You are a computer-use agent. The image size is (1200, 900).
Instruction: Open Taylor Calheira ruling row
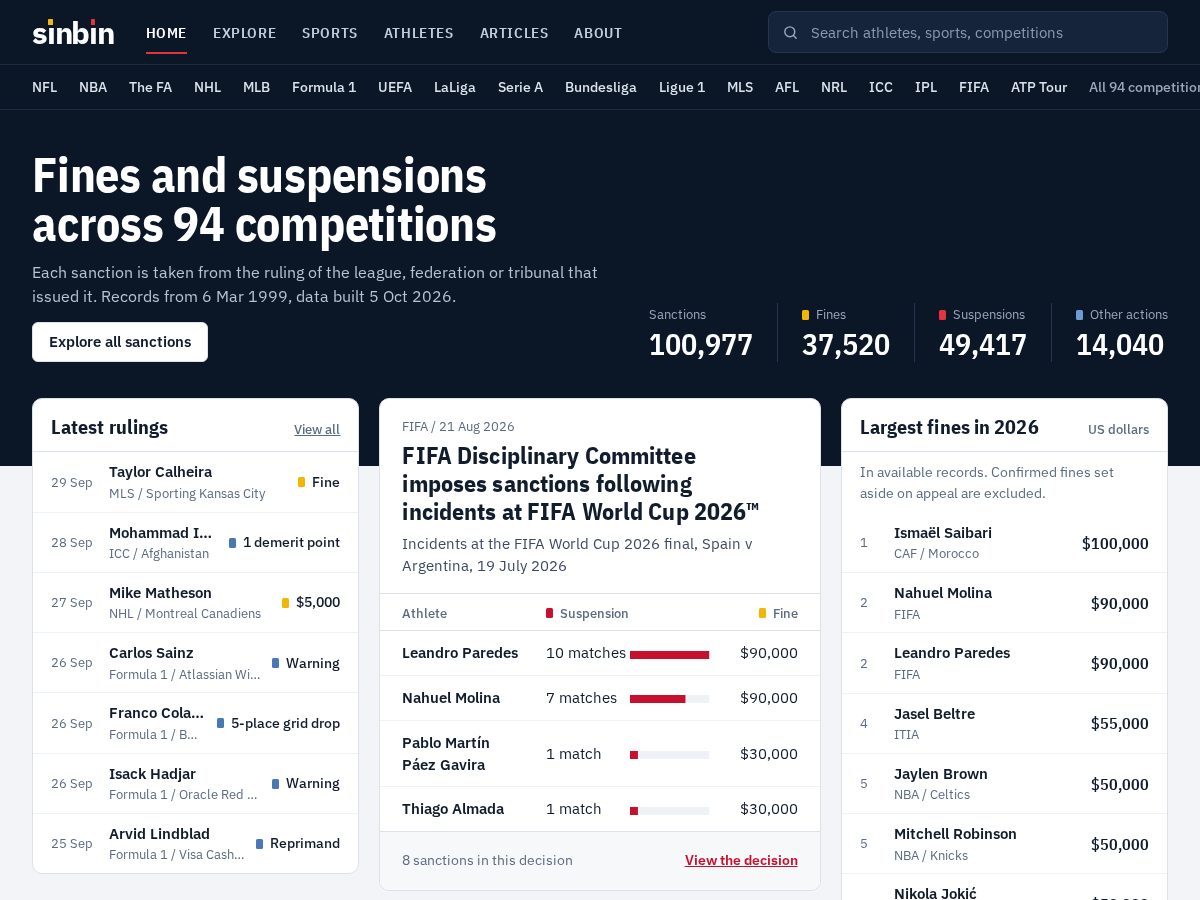click(x=195, y=482)
